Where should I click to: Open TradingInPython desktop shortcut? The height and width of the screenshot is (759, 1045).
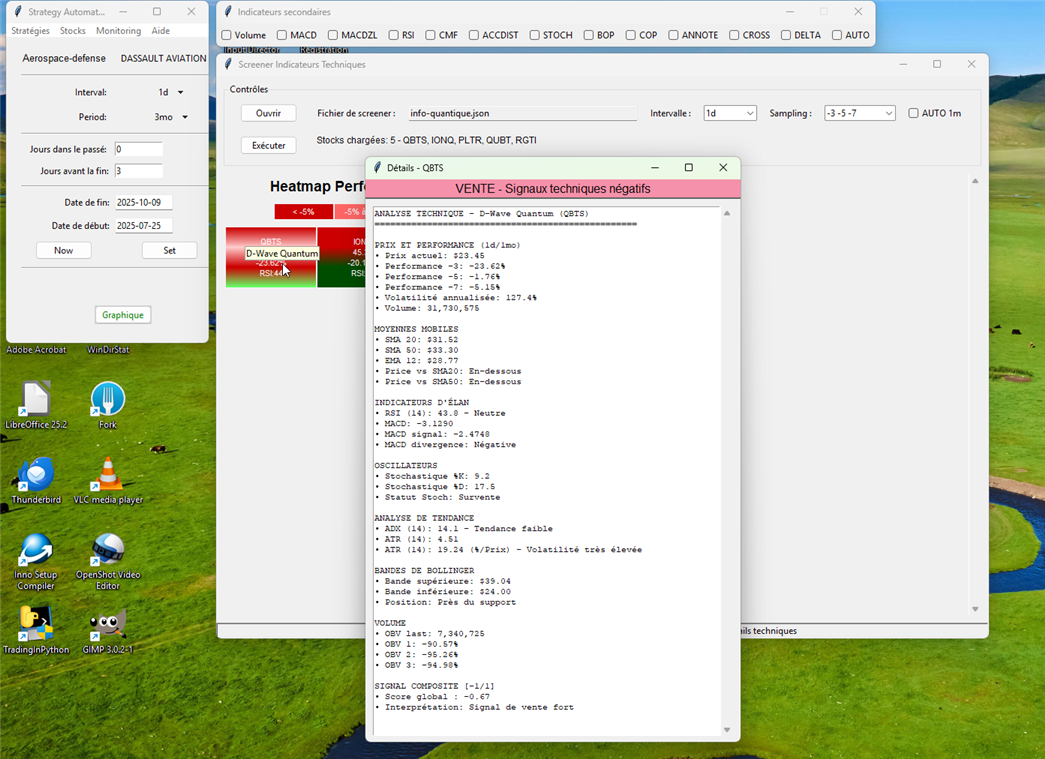36,625
